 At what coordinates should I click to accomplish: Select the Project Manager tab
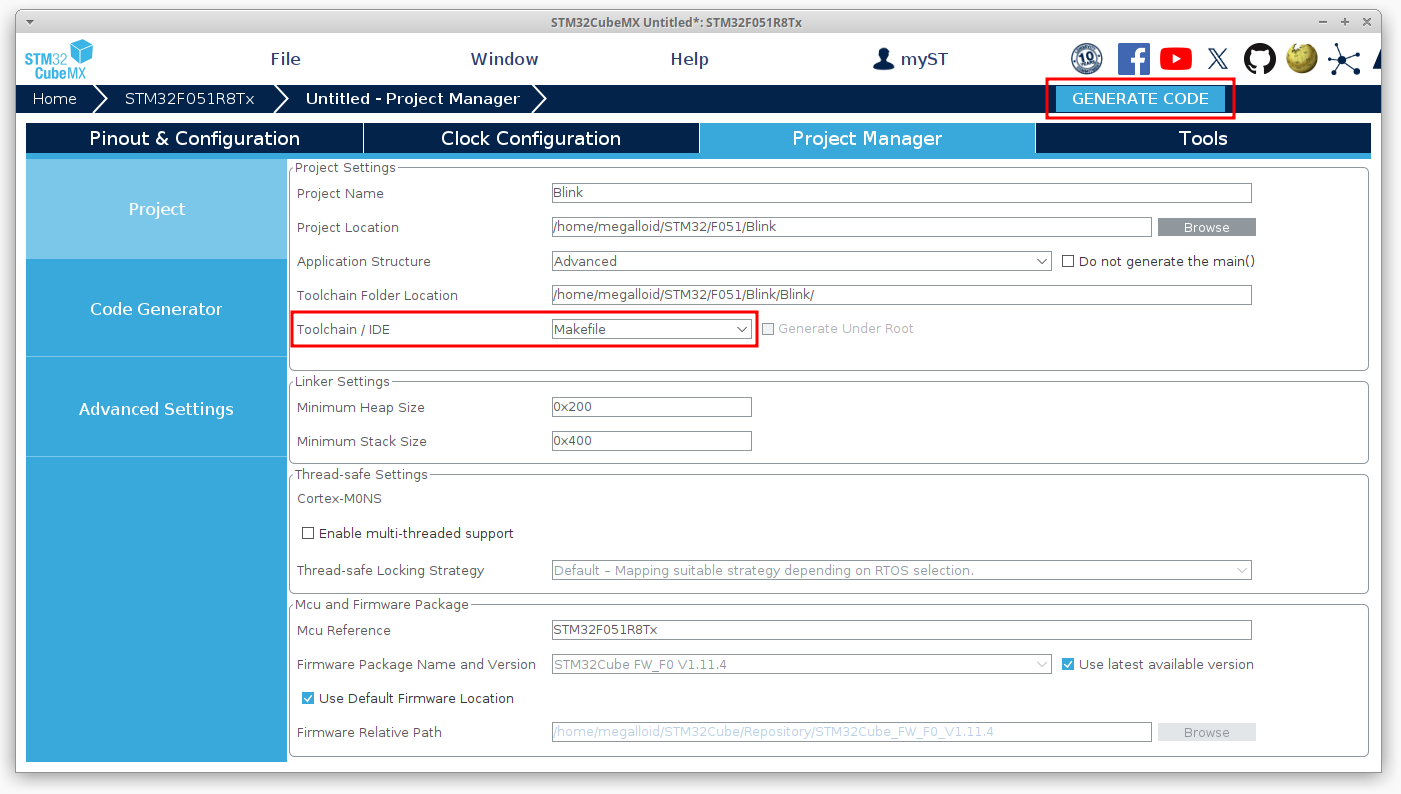867,138
